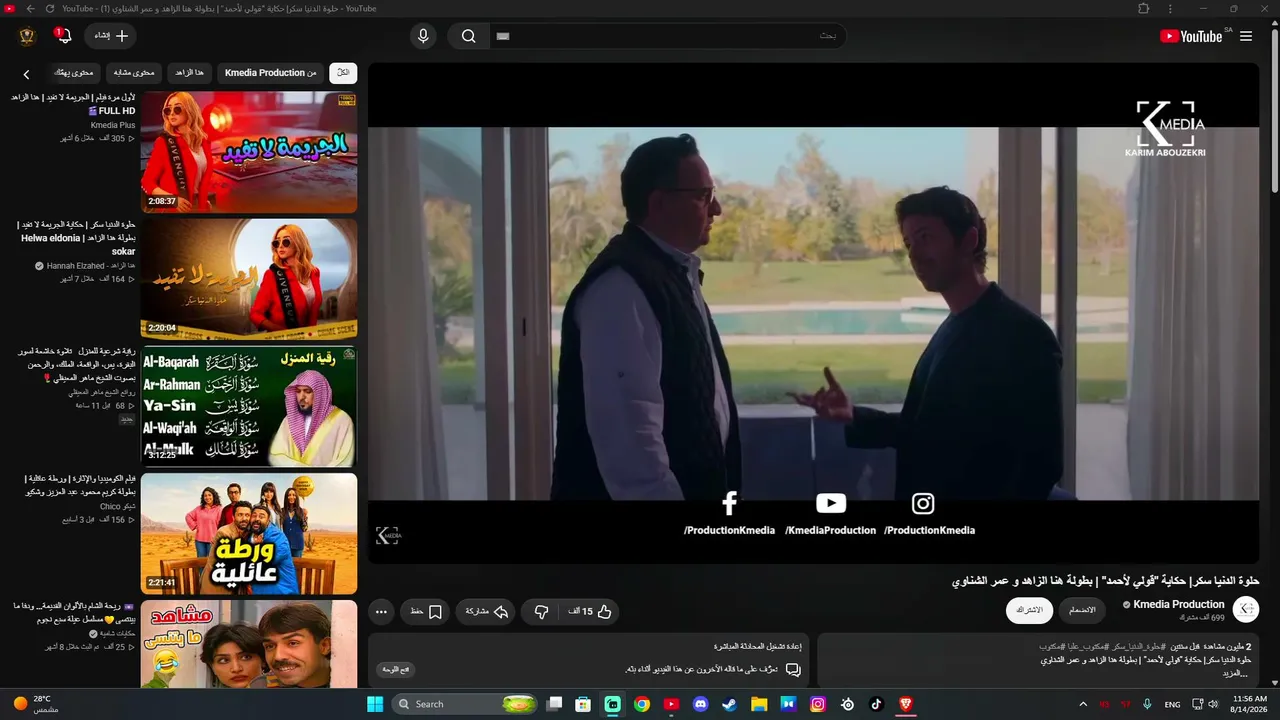Select the الكل chip
This screenshot has width=1280, height=720.
(x=343, y=72)
